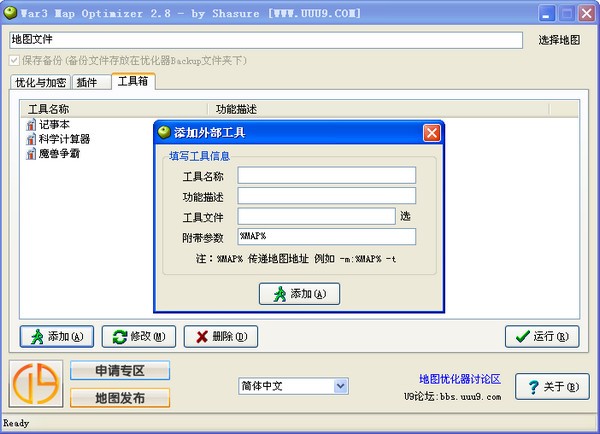Click the 选 browse button for 工具文件
Viewport: 600px width, 434px height.
(405, 216)
